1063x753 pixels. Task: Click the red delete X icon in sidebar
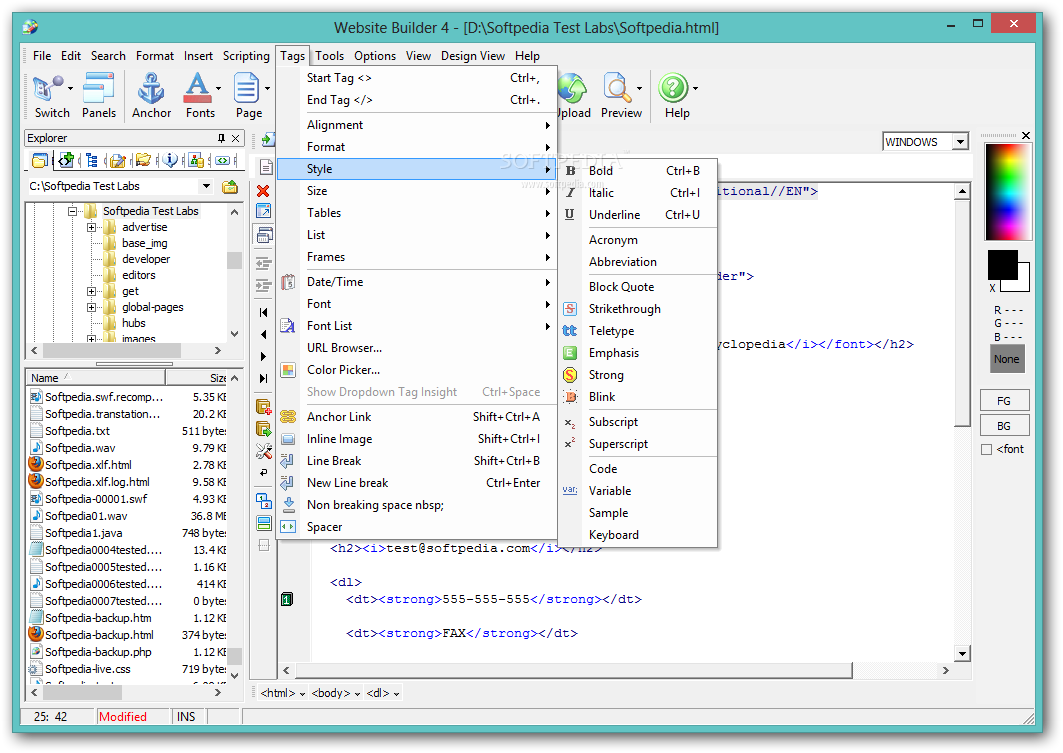coord(264,191)
